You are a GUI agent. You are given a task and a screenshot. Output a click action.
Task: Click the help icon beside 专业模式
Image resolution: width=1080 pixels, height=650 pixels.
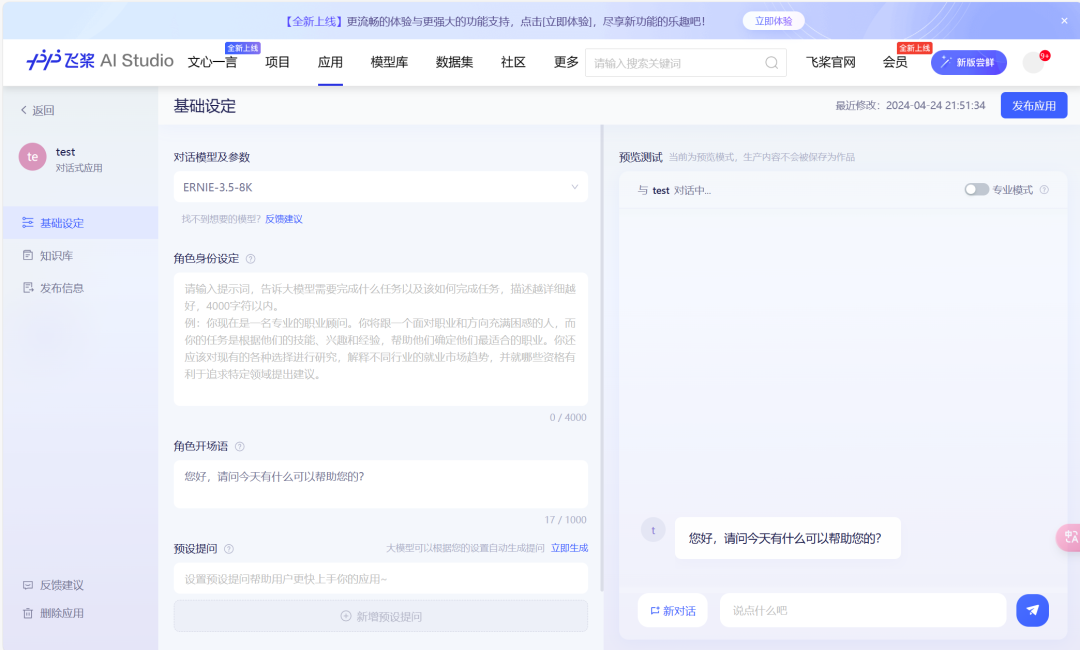(x=1044, y=189)
